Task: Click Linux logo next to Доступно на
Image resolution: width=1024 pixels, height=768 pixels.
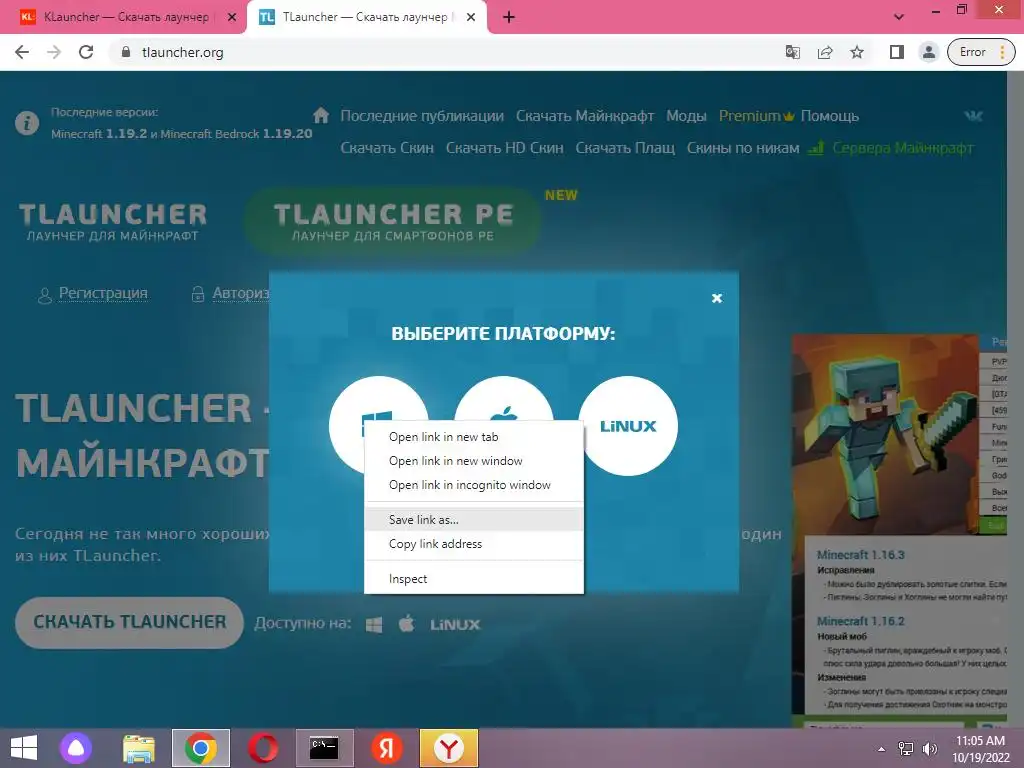Action: click(455, 625)
